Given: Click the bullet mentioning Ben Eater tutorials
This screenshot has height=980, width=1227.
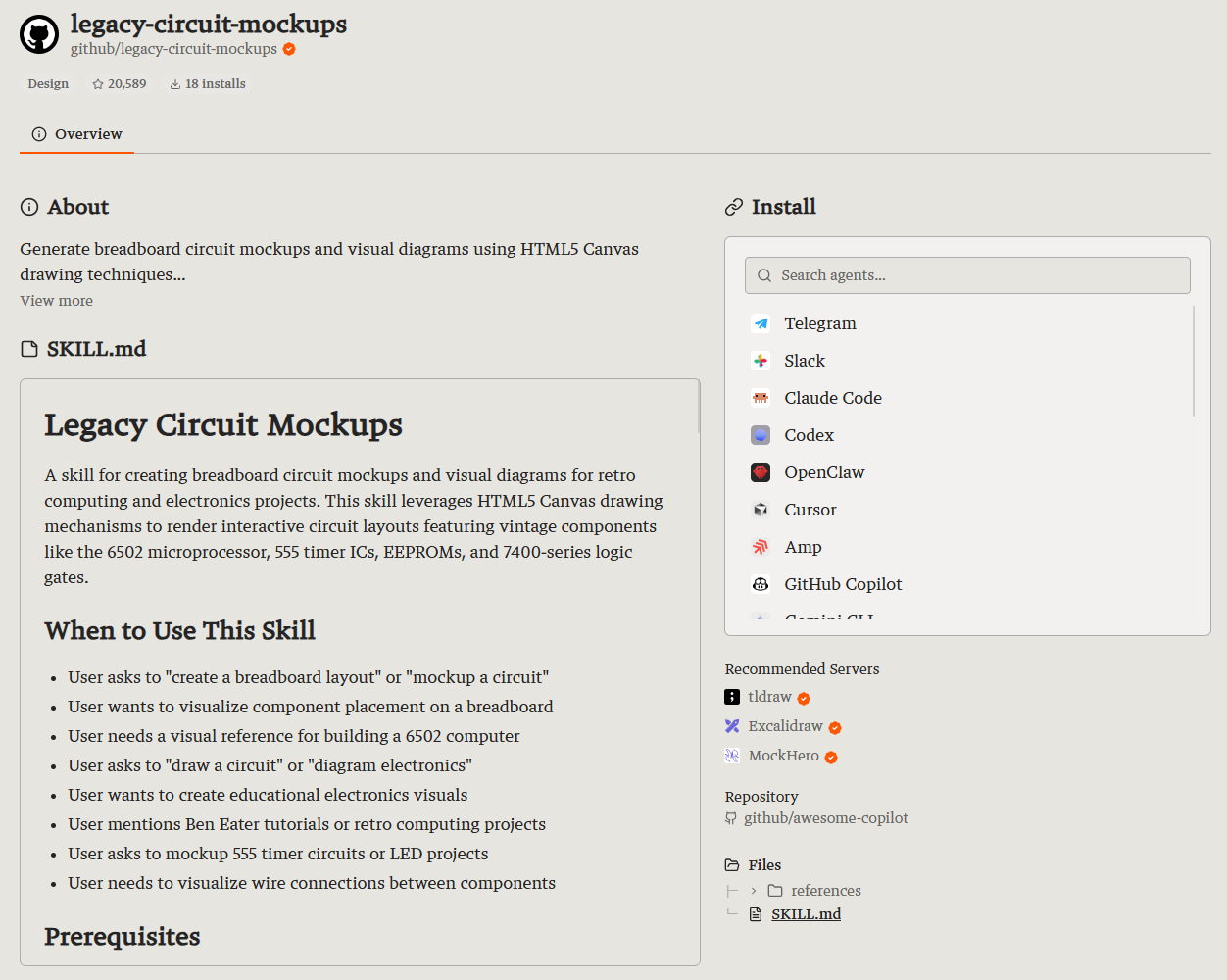Looking at the screenshot, I should pos(307,824).
